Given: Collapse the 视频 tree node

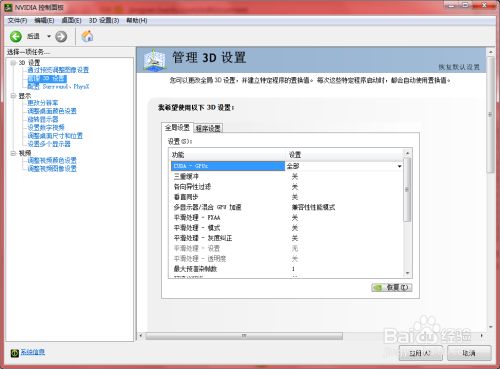Looking at the screenshot, I should (13, 153).
